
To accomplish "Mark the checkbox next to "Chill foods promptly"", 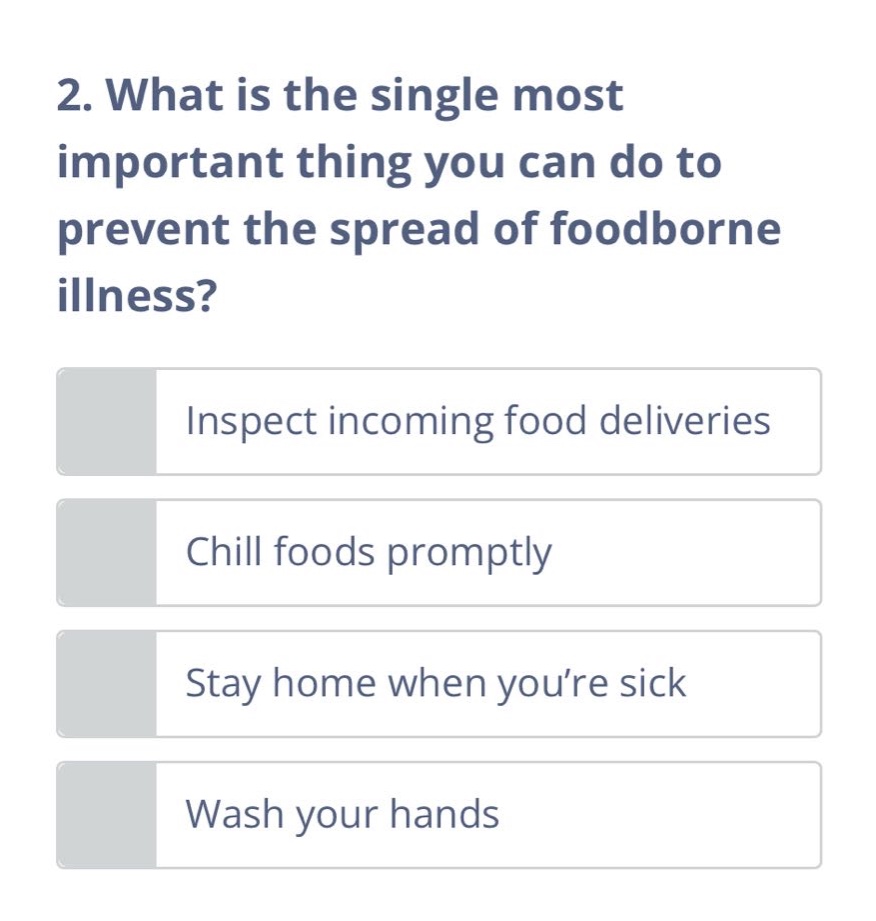I will tap(107, 552).
